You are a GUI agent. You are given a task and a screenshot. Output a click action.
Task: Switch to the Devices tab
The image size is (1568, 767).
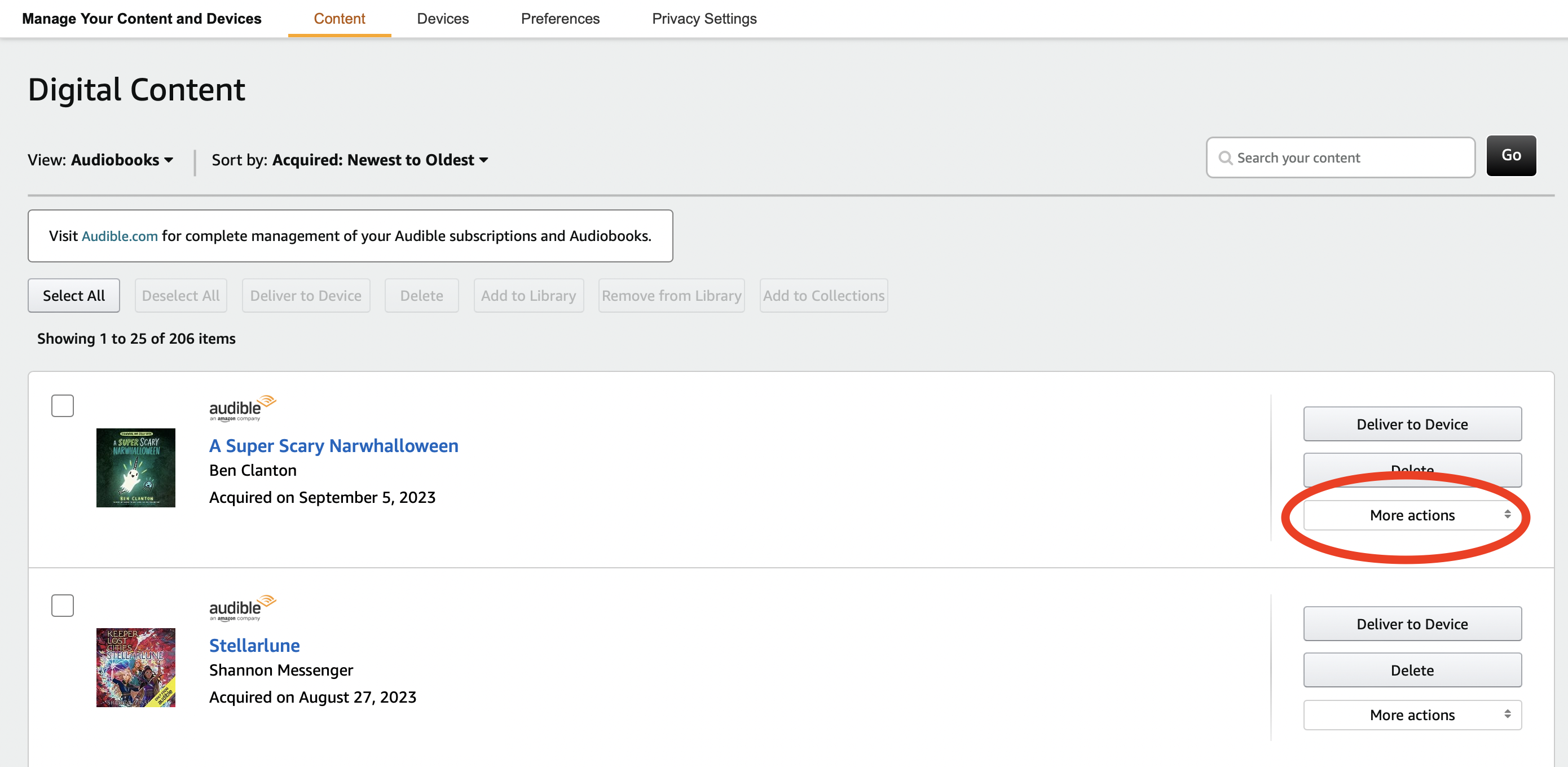click(443, 17)
